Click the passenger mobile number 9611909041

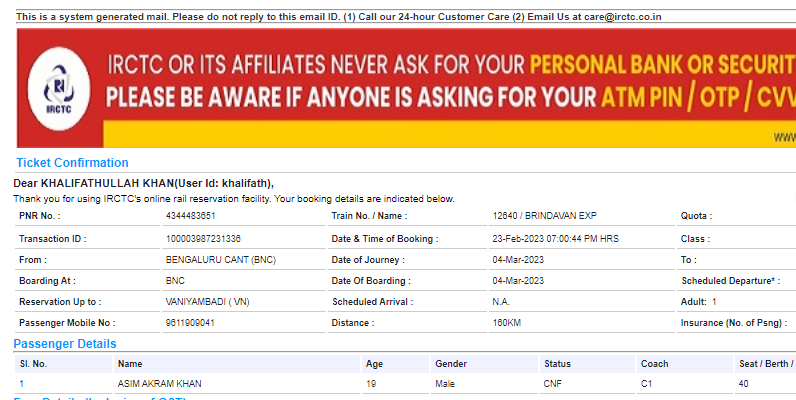190,323
